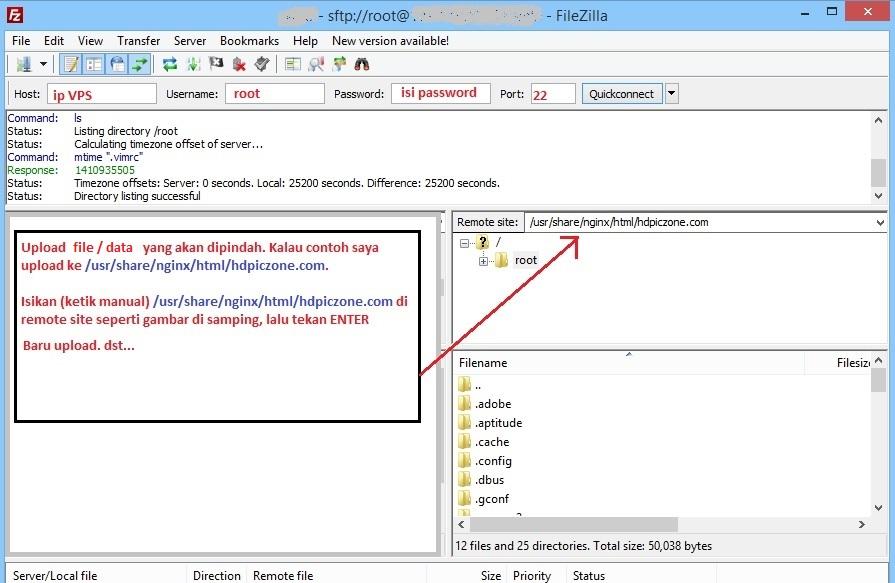This screenshot has height=583, width=895.
Task: Click the .cache folder icon
Action: [465, 441]
